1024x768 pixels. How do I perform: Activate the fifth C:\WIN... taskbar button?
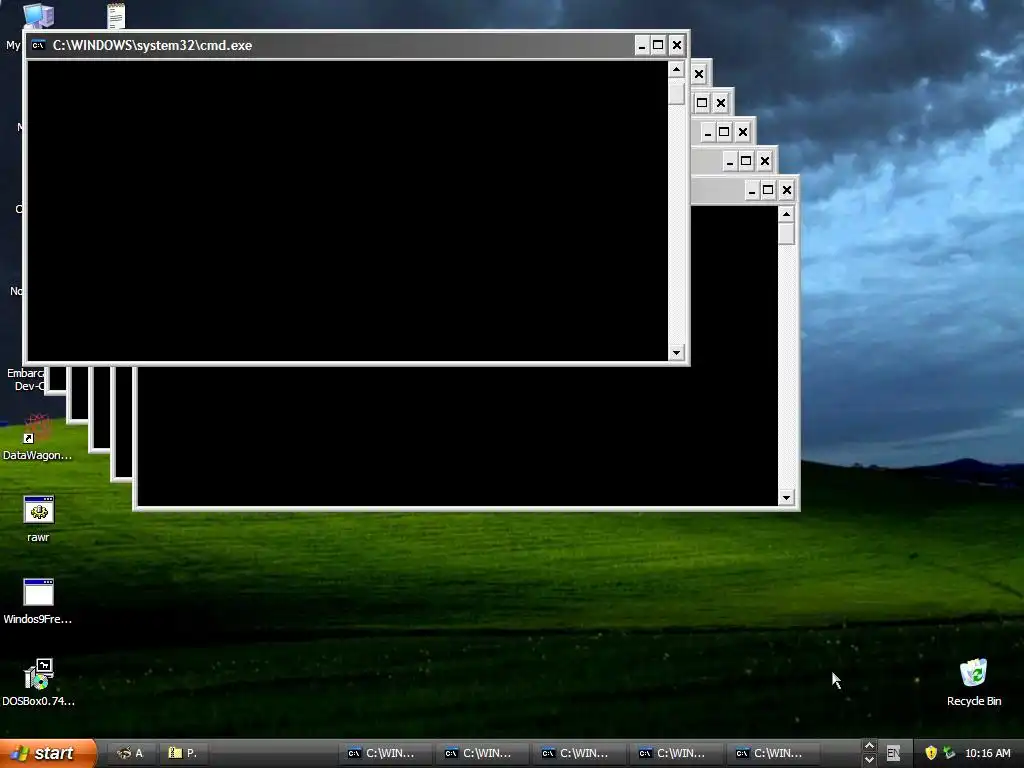coord(771,753)
